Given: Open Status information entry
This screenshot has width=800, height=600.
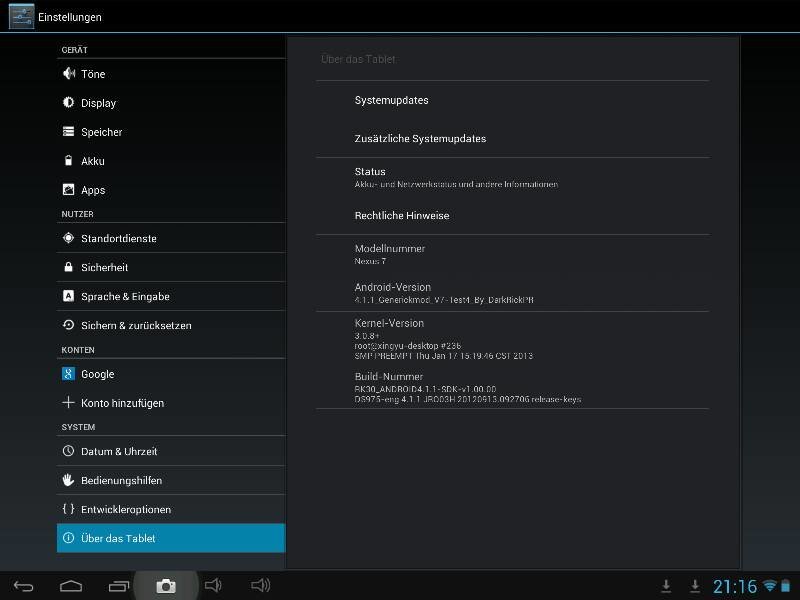Looking at the screenshot, I should [x=512, y=177].
